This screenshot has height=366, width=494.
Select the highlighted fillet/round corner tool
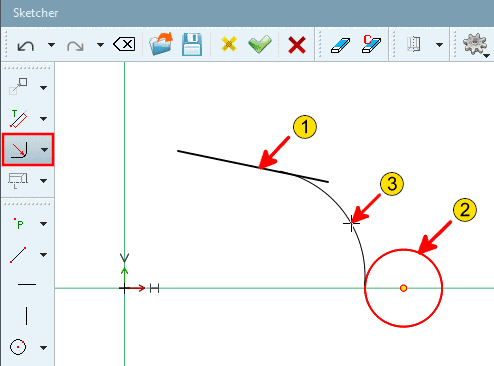[x=19, y=150]
